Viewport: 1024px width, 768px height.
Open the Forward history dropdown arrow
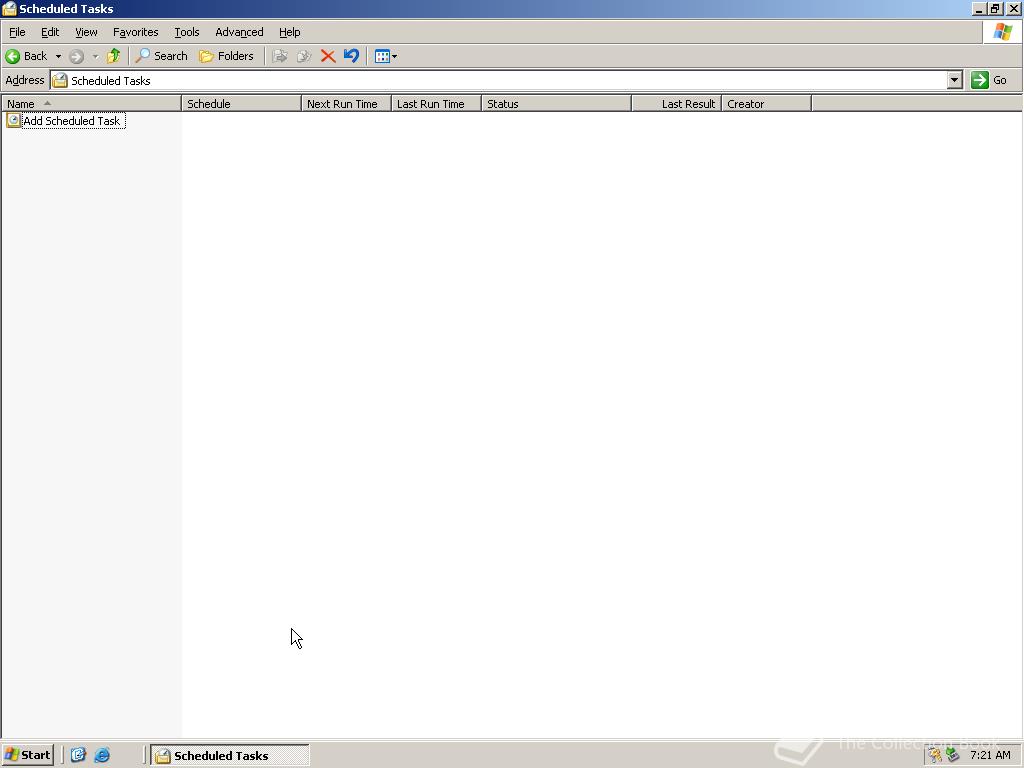point(95,56)
